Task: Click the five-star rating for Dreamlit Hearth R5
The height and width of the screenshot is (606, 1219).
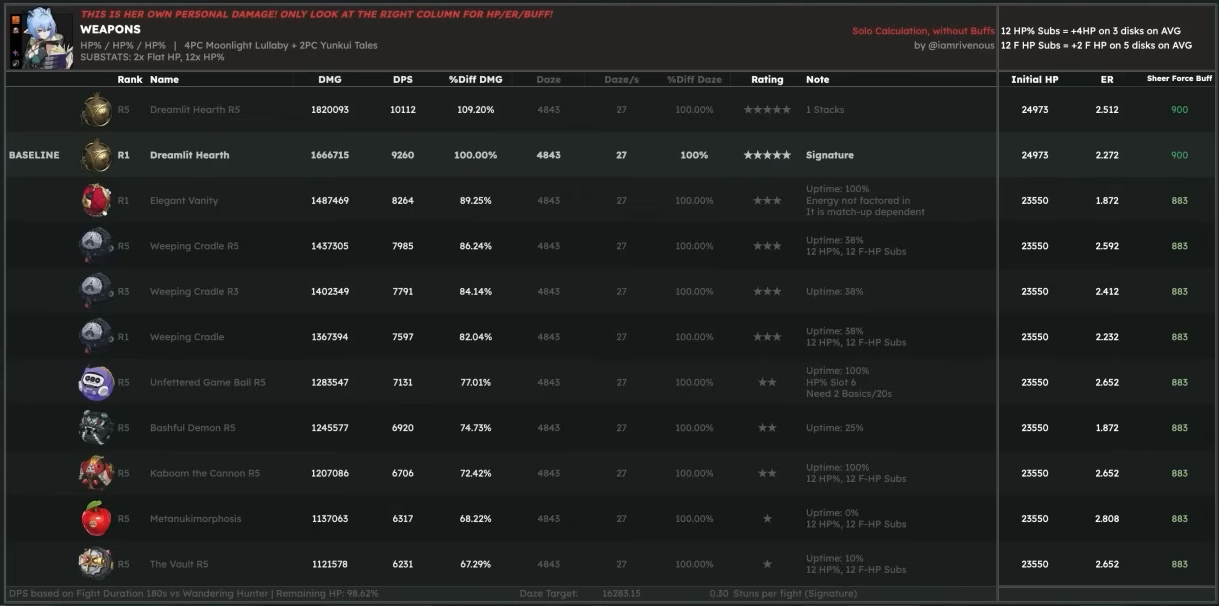Action: pos(767,109)
